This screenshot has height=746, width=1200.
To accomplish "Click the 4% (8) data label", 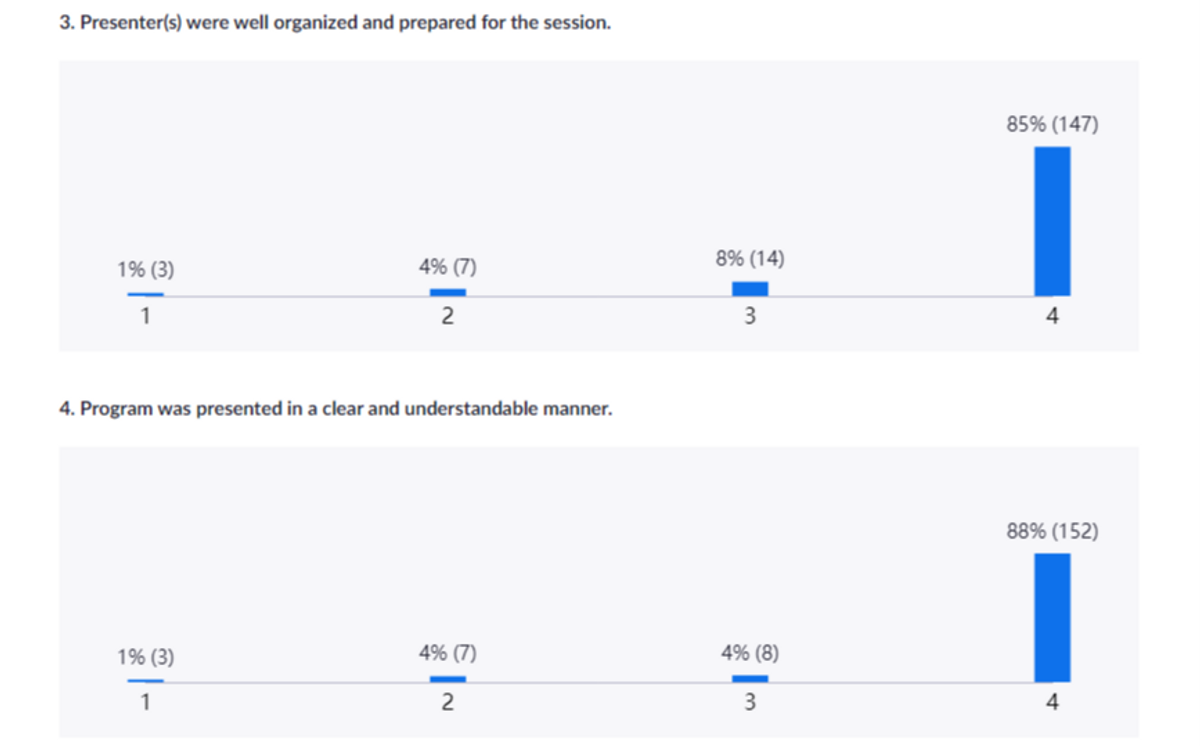I will [750, 654].
